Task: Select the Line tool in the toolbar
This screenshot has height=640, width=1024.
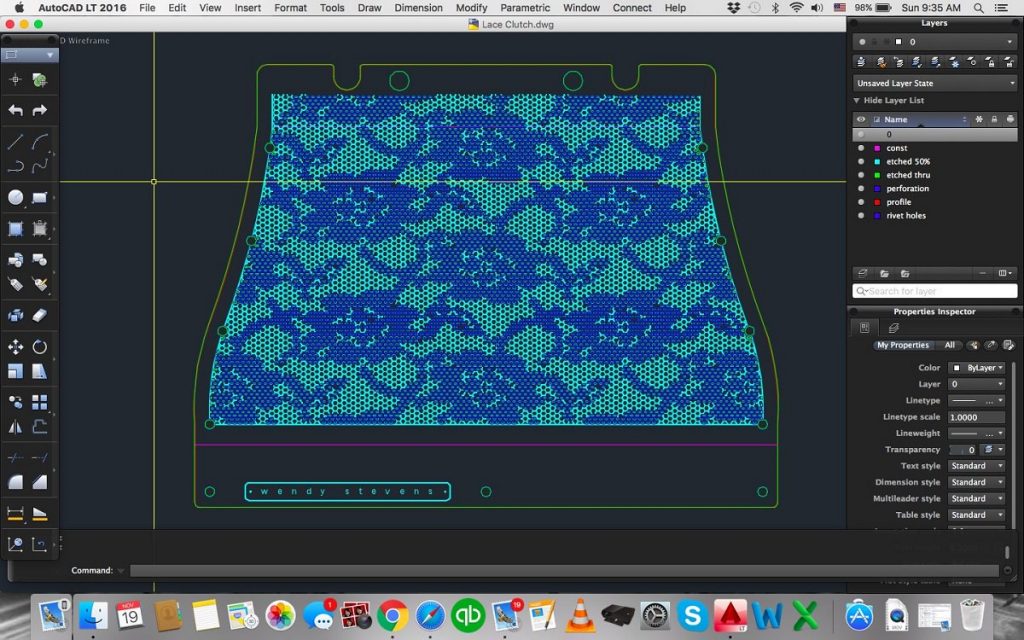Action: (x=14, y=140)
